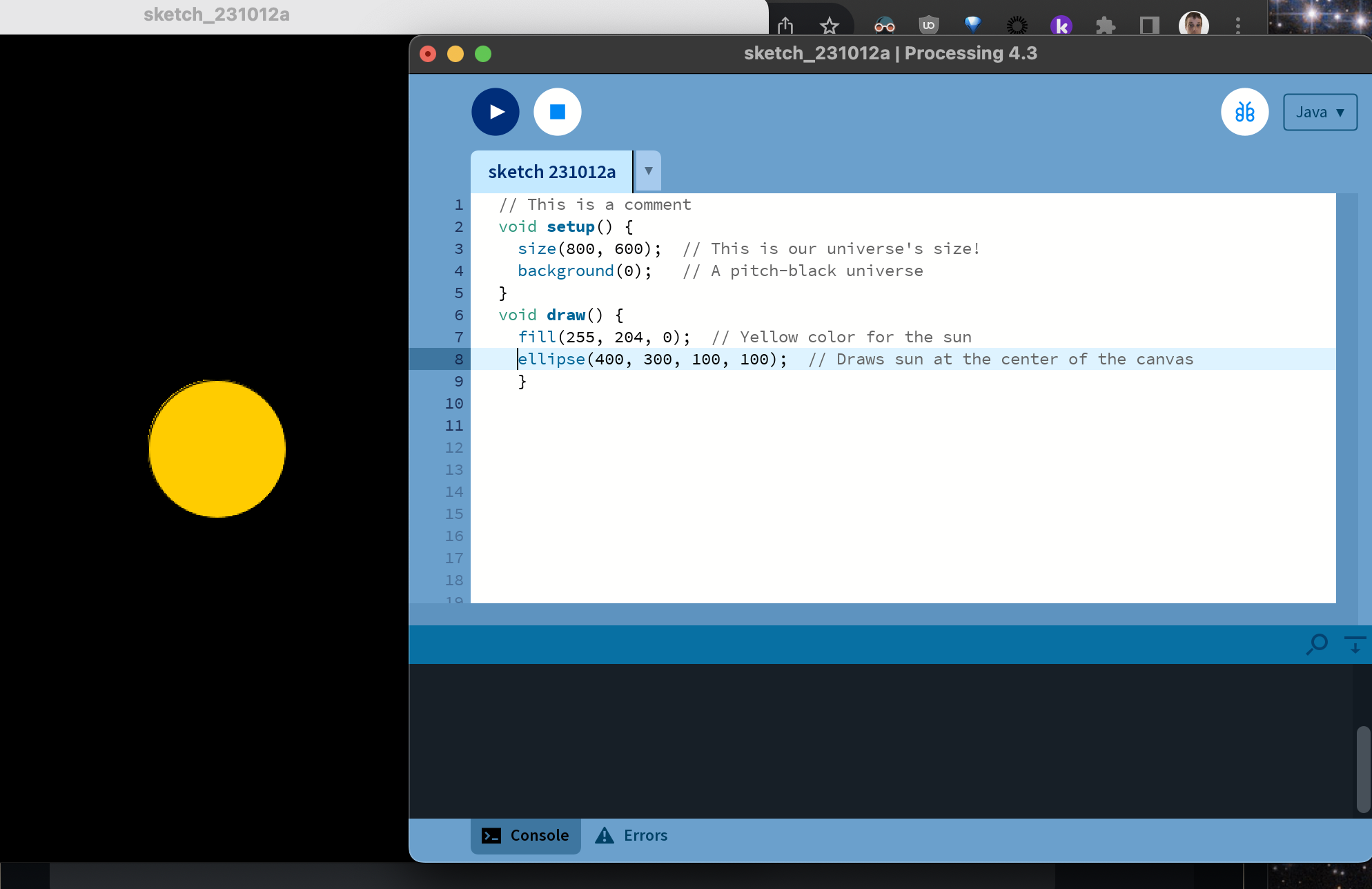Select the sketch 231012a tab

pyautogui.click(x=551, y=172)
